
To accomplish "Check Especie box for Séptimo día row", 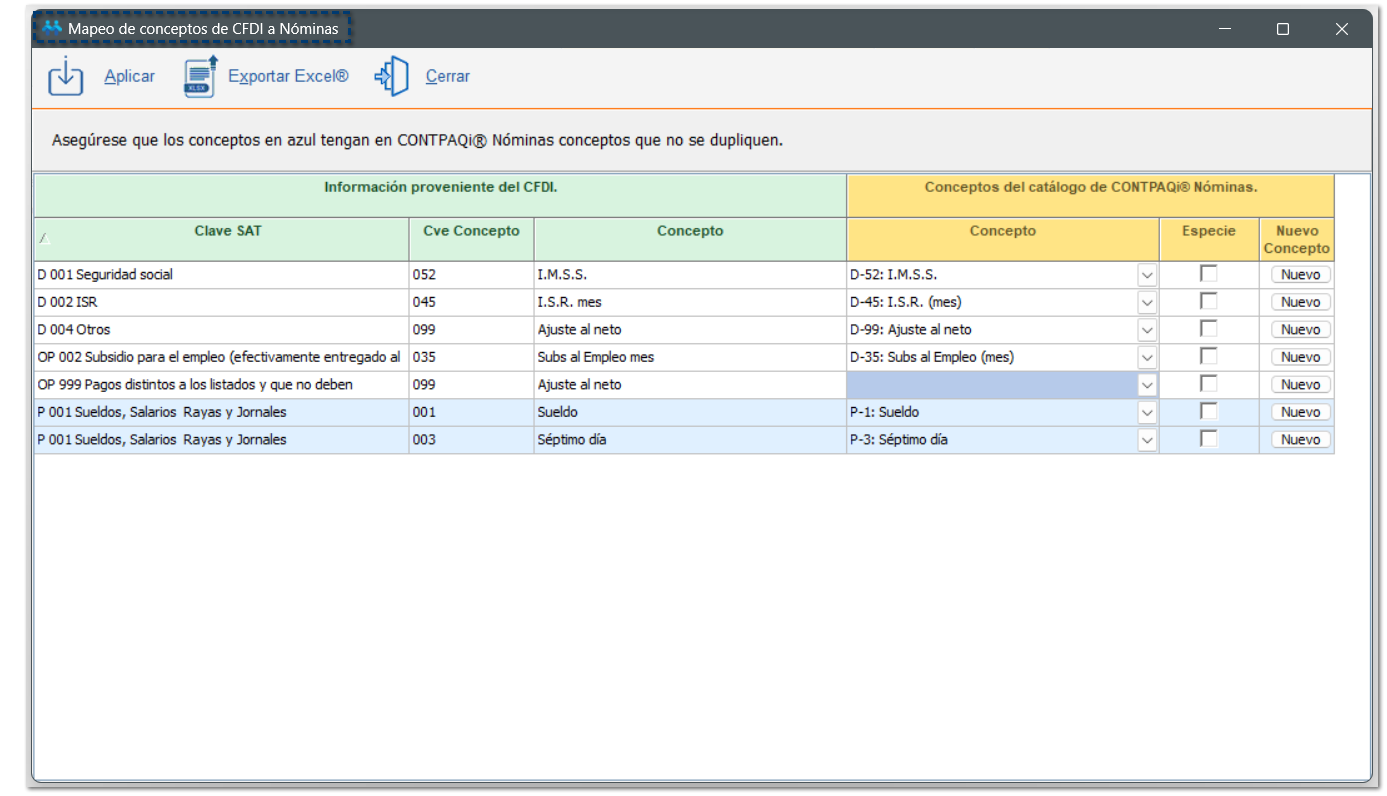I will tap(1209, 439).
